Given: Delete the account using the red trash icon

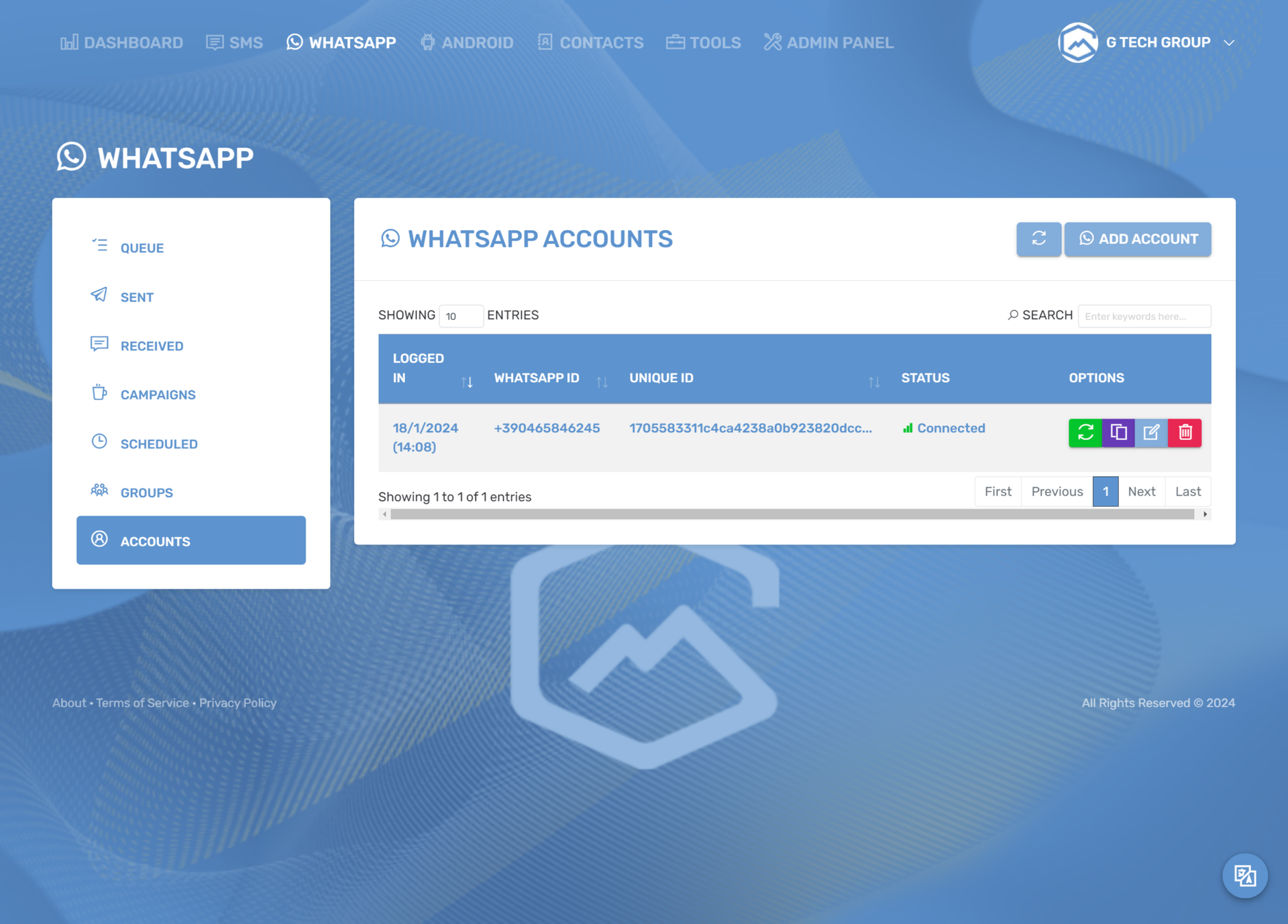Looking at the screenshot, I should click(x=1185, y=432).
